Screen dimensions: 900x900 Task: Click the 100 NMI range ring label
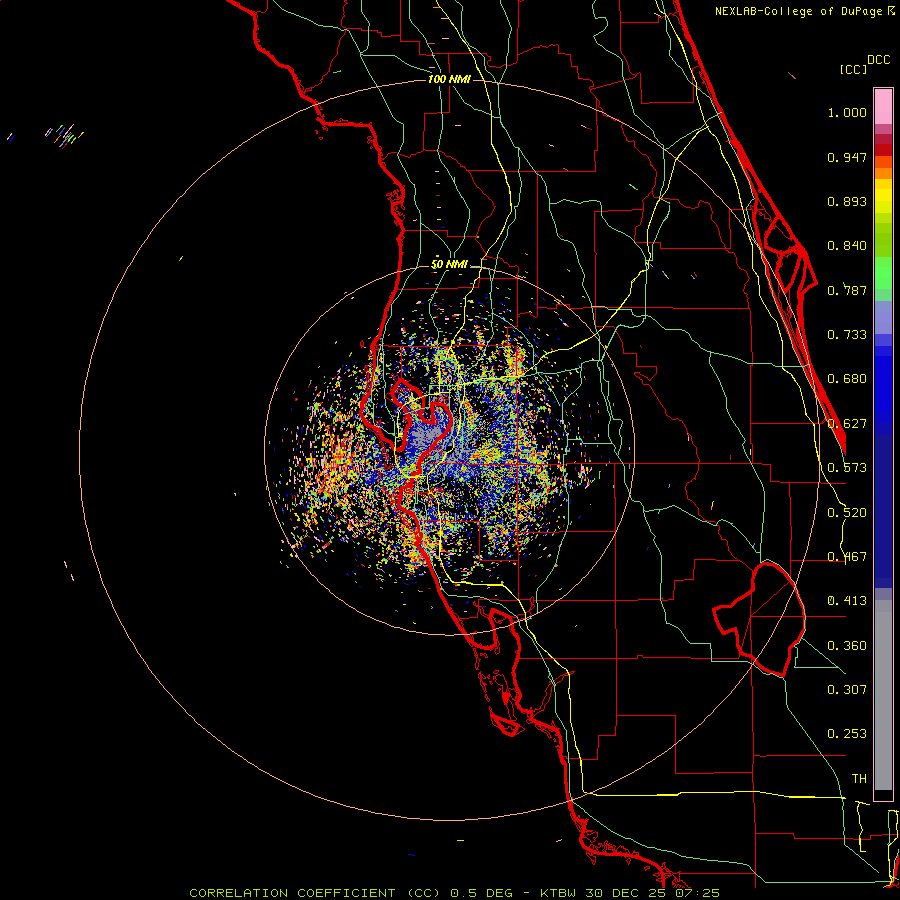pos(449,79)
